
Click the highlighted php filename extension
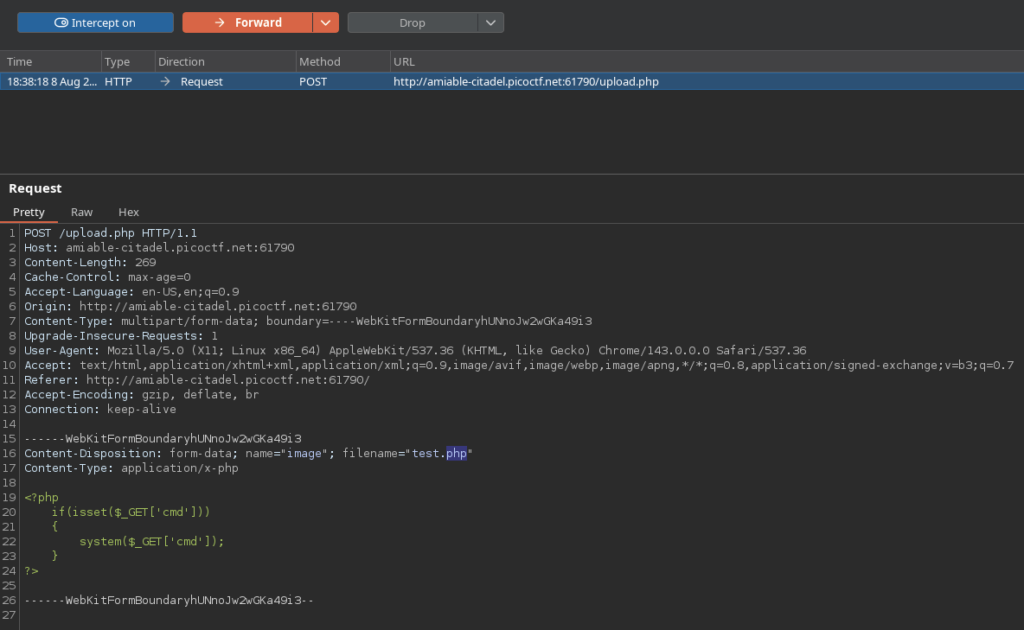[x=456, y=453]
